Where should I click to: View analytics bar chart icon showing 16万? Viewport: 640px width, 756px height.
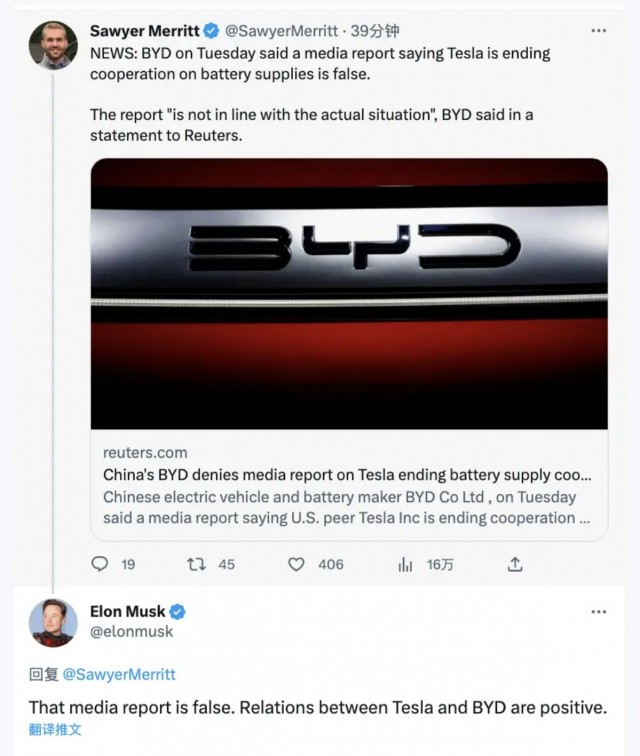coord(405,564)
